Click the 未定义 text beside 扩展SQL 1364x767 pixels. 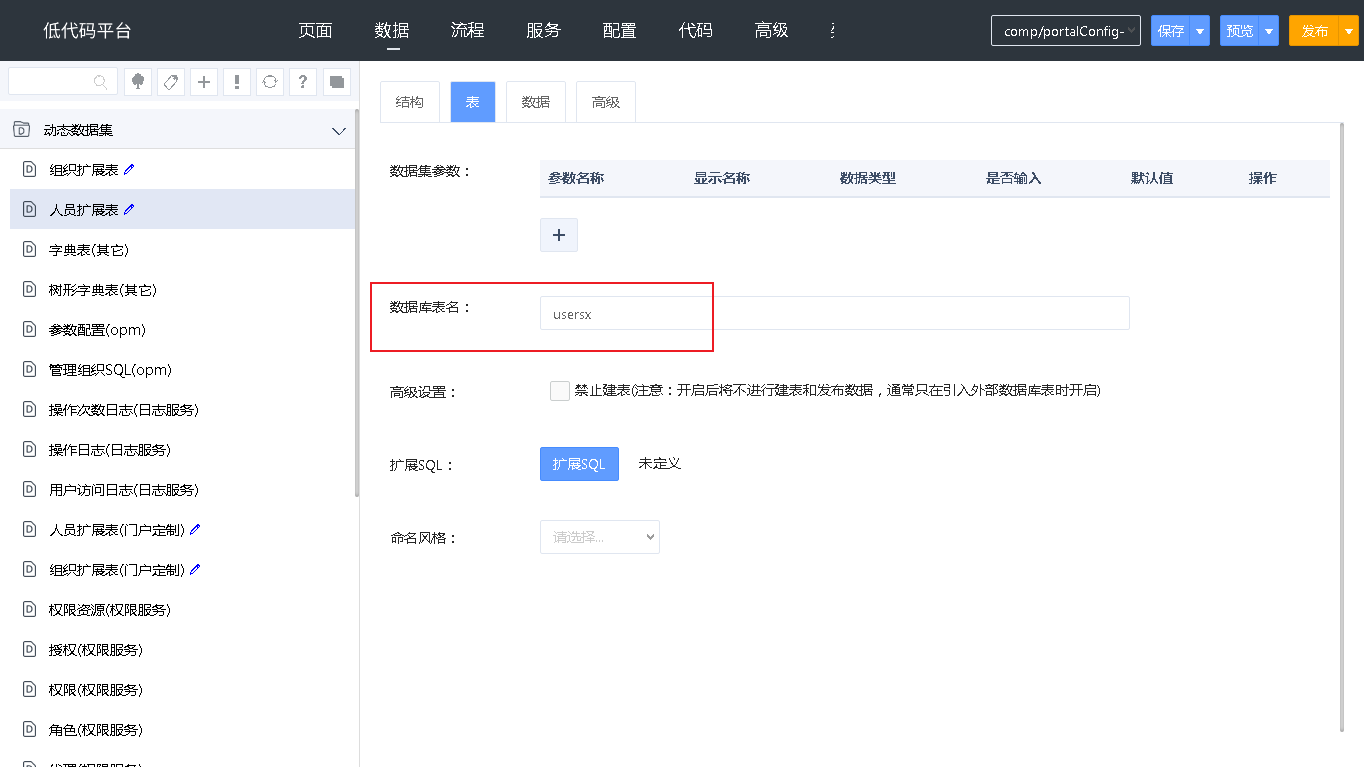tap(660, 464)
